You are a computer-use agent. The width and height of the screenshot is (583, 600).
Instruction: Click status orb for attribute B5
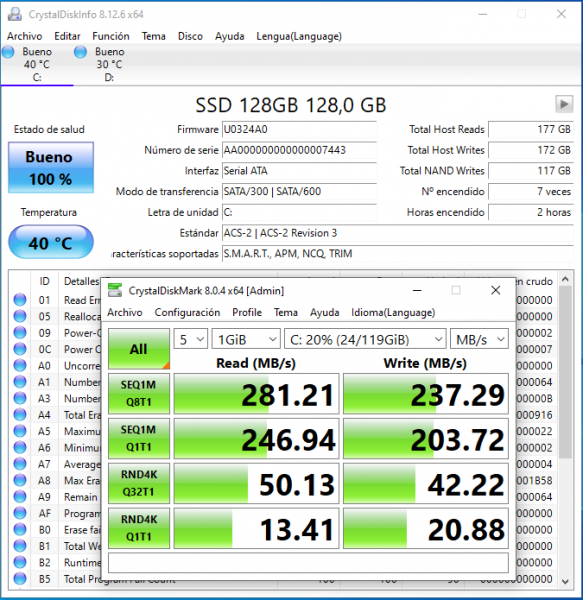click(20, 579)
